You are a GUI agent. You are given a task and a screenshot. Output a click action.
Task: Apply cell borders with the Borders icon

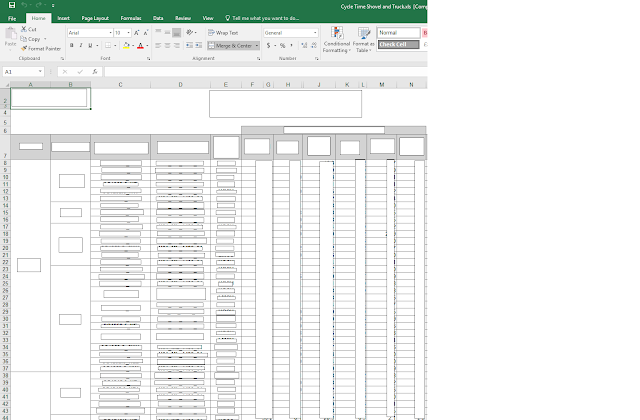click(108, 45)
